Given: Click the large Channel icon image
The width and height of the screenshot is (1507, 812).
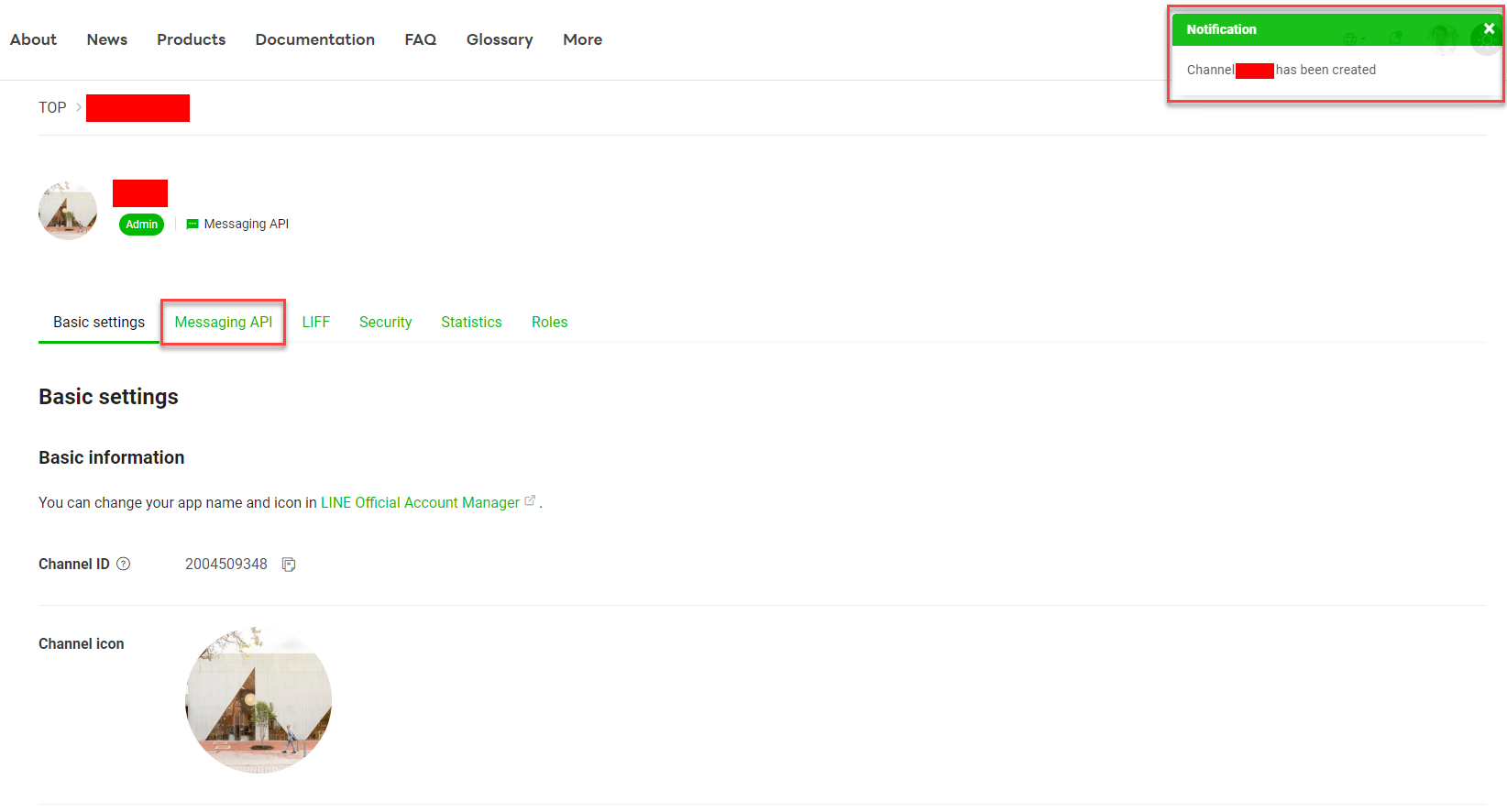Looking at the screenshot, I should 258,700.
